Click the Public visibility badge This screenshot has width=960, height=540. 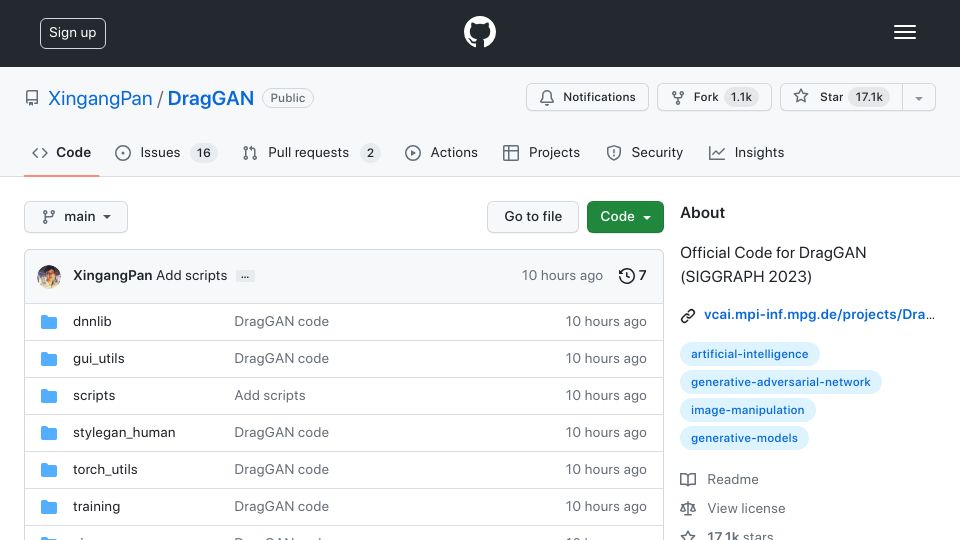[288, 98]
